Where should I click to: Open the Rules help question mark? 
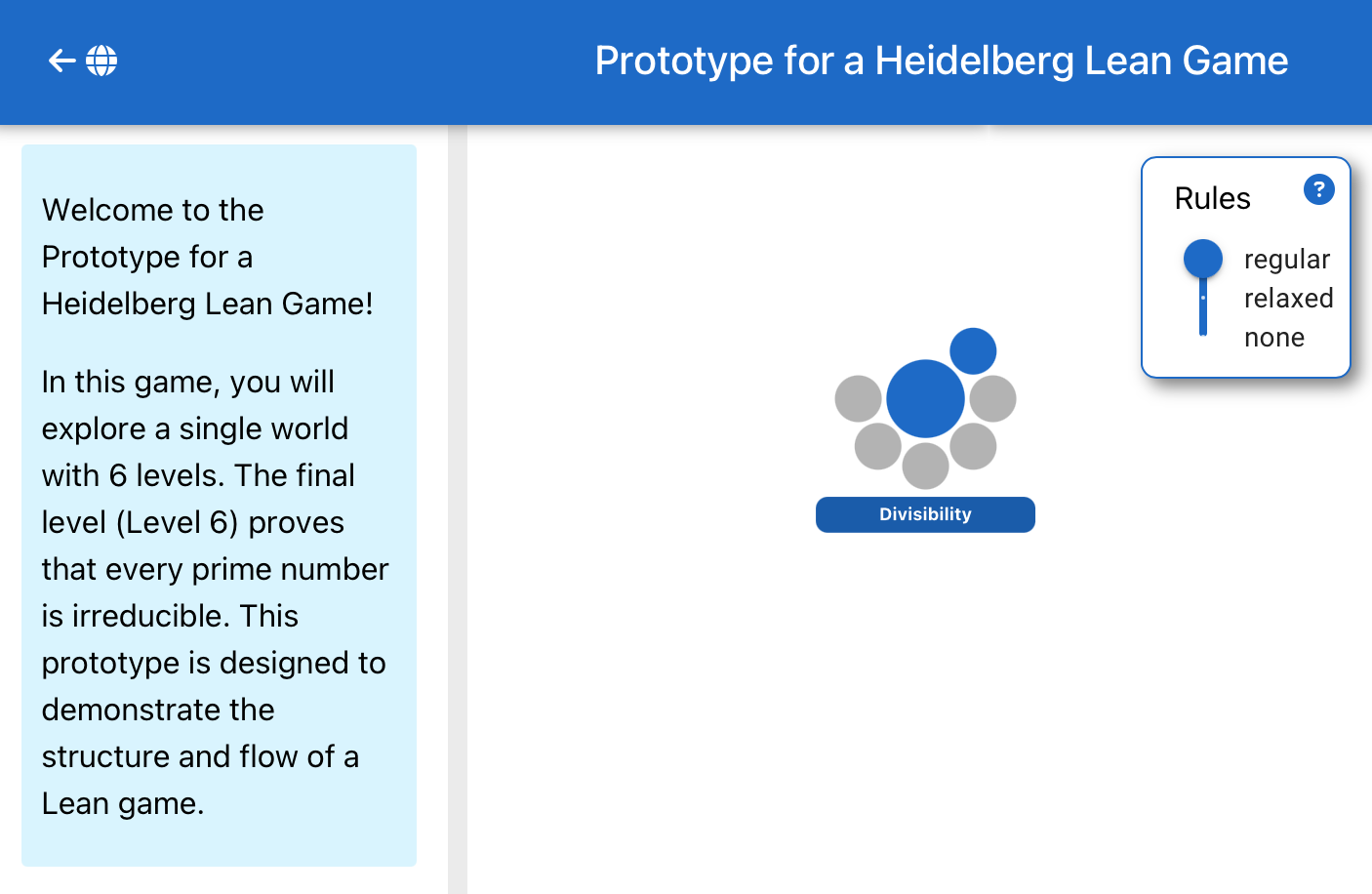point(1318,189)
